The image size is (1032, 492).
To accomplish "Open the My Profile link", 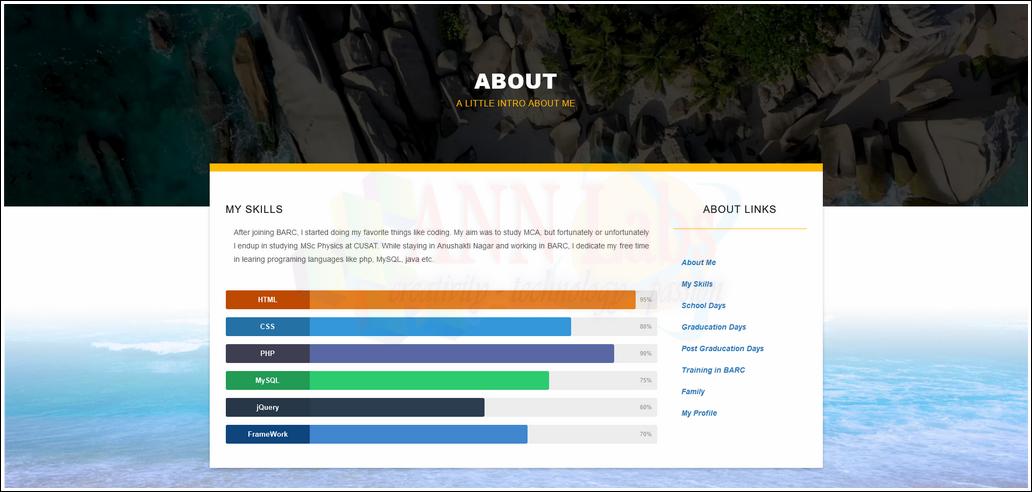I will (x=699, y=413).
